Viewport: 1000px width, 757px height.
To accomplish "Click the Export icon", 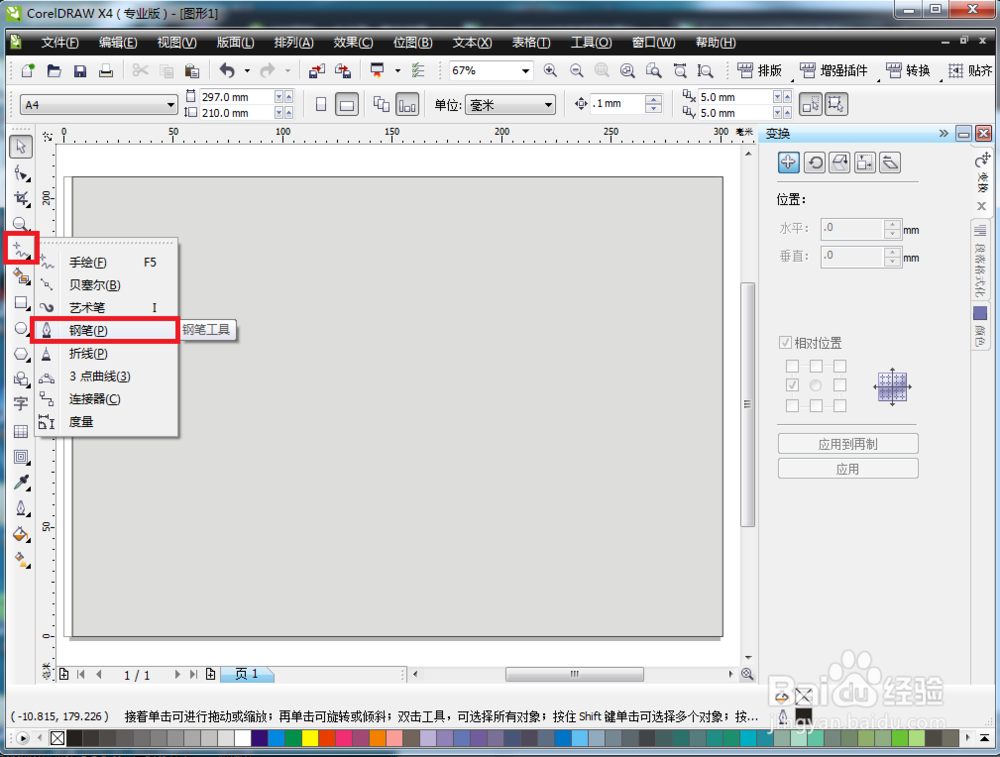I will [x=343, y=70].
